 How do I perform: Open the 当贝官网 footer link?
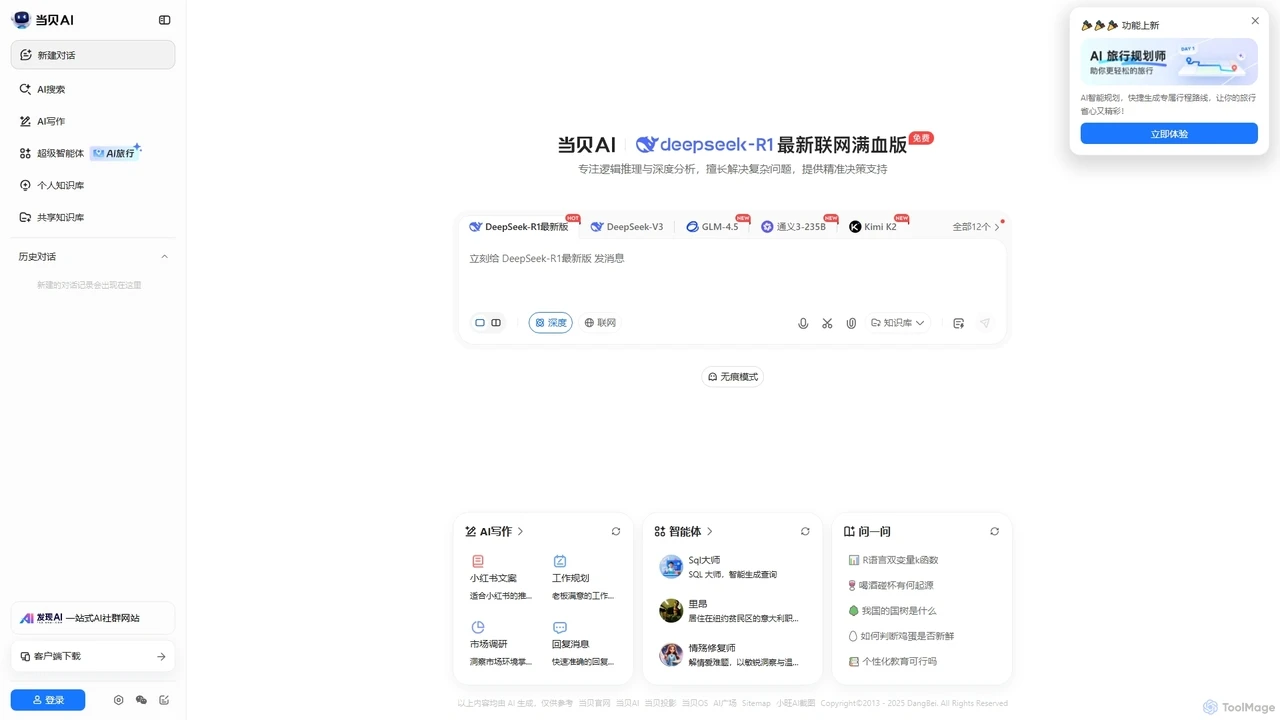click(x=595, y=703)
